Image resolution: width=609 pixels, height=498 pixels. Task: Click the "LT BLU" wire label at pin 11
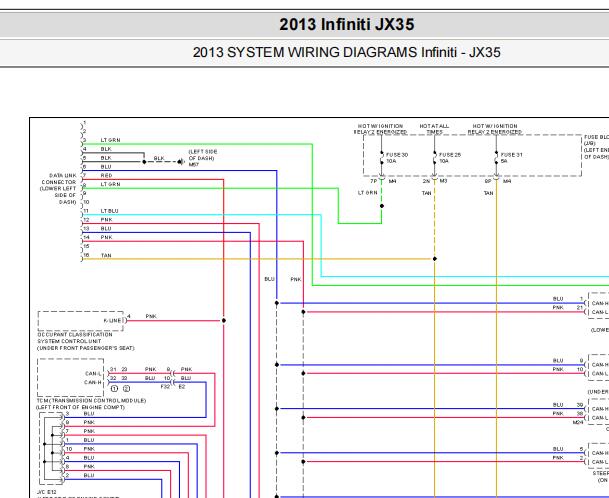pyautogui.click(x=110, y=211)
